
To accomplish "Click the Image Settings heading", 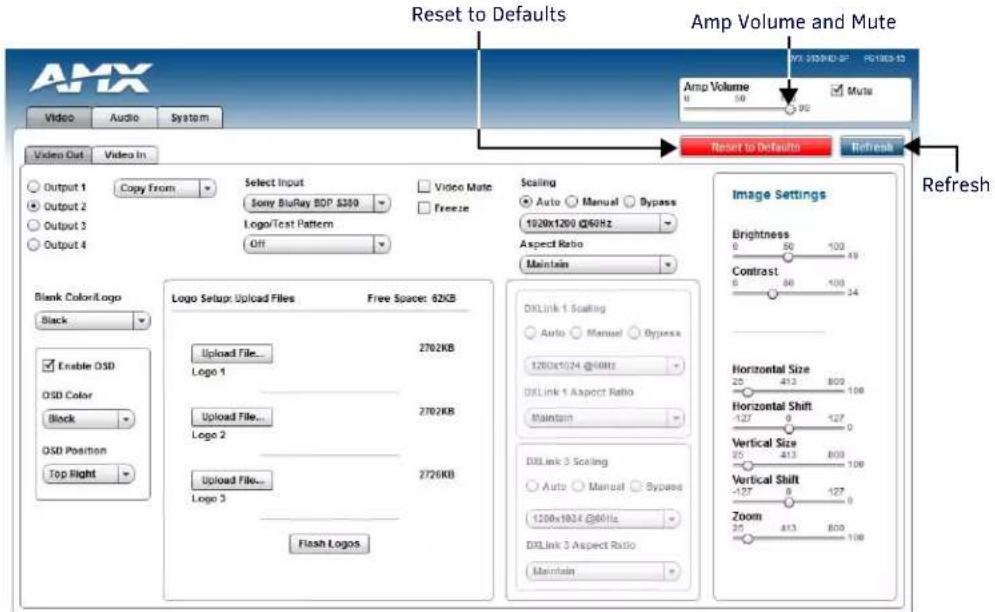I will [779, 195].
